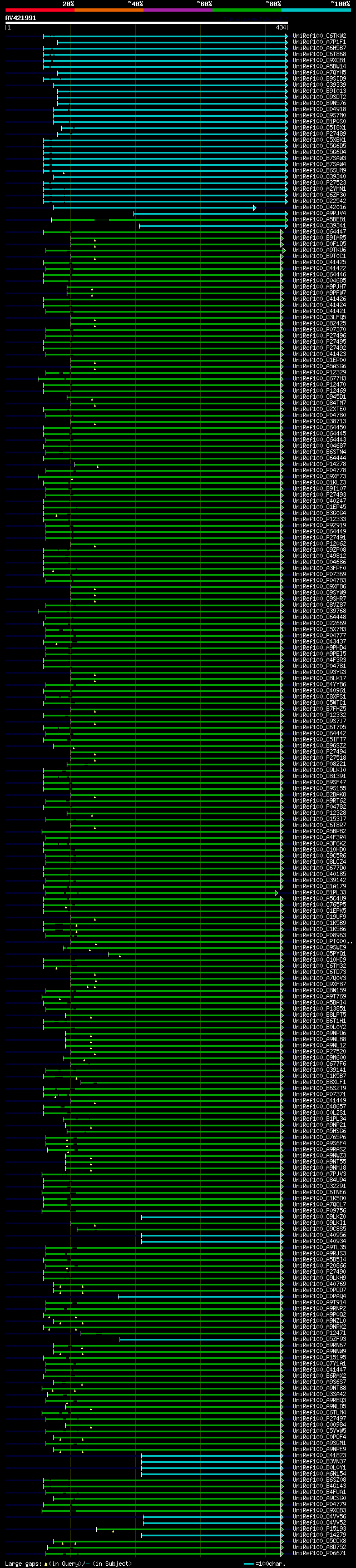Select the UniRef100_C6TM32 label
Screen dimensions: 356x1568
319,966
